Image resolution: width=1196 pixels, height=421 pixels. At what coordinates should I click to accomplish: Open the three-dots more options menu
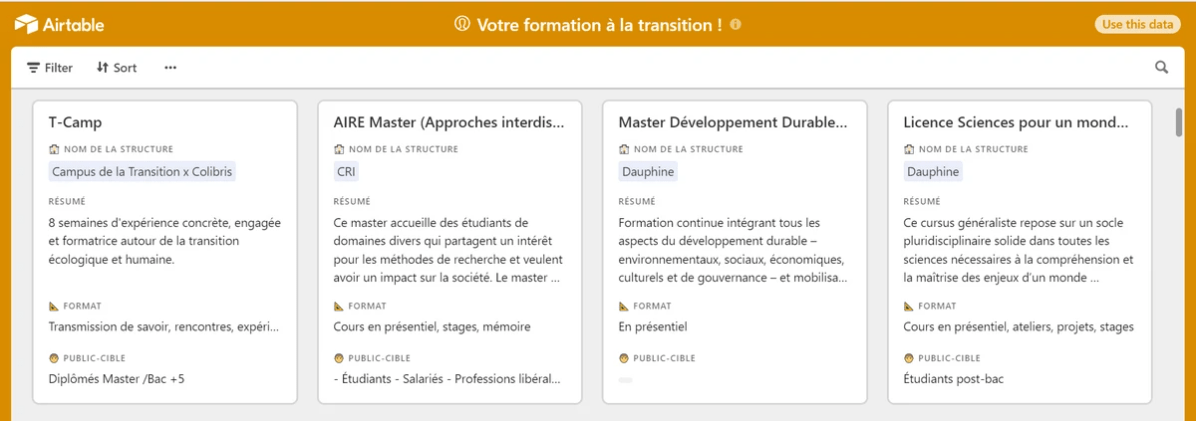tap(170, 68)
